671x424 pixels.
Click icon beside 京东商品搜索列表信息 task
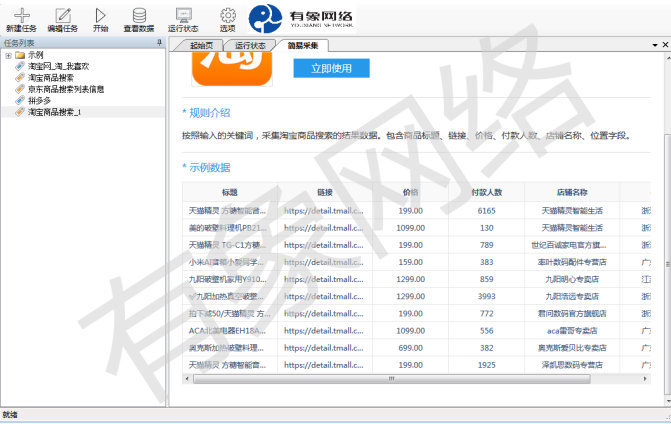point(20,89)
